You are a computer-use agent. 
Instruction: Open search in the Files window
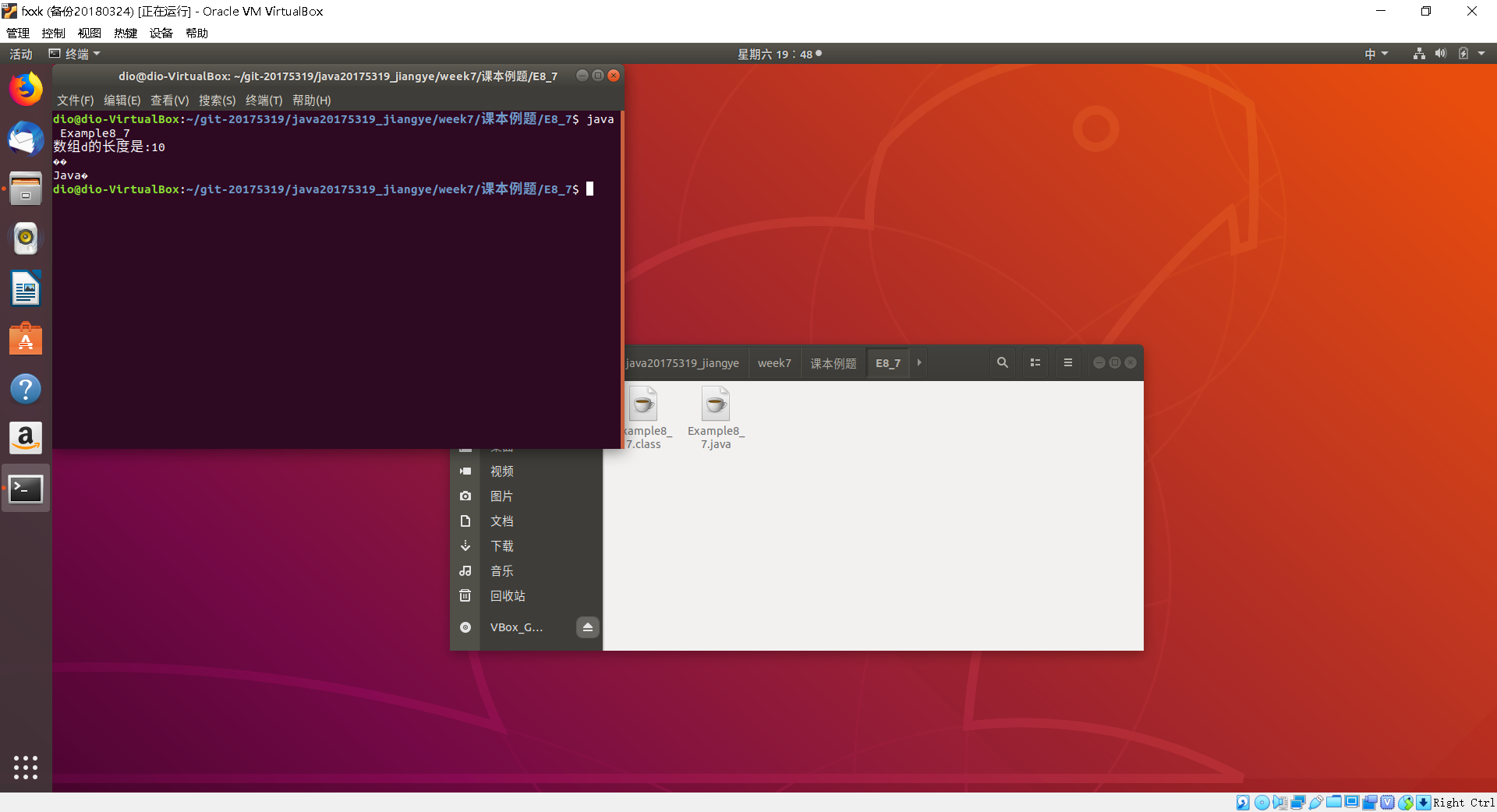coord(1003,362)
